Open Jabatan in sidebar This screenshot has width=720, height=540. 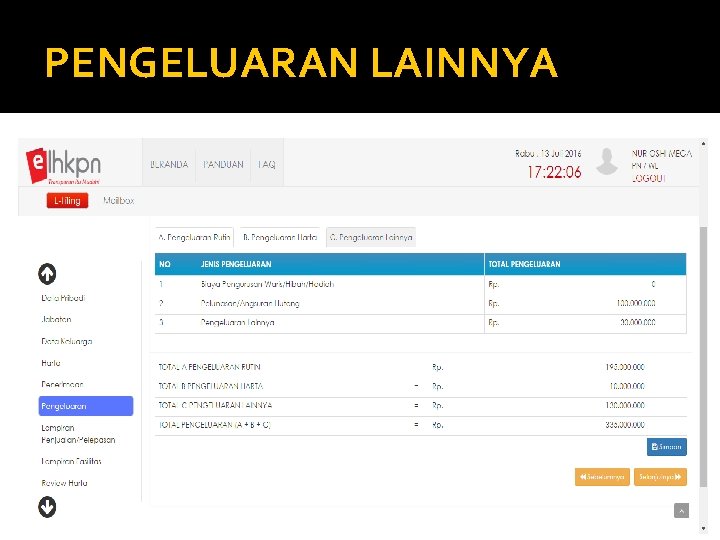(56, 320)
